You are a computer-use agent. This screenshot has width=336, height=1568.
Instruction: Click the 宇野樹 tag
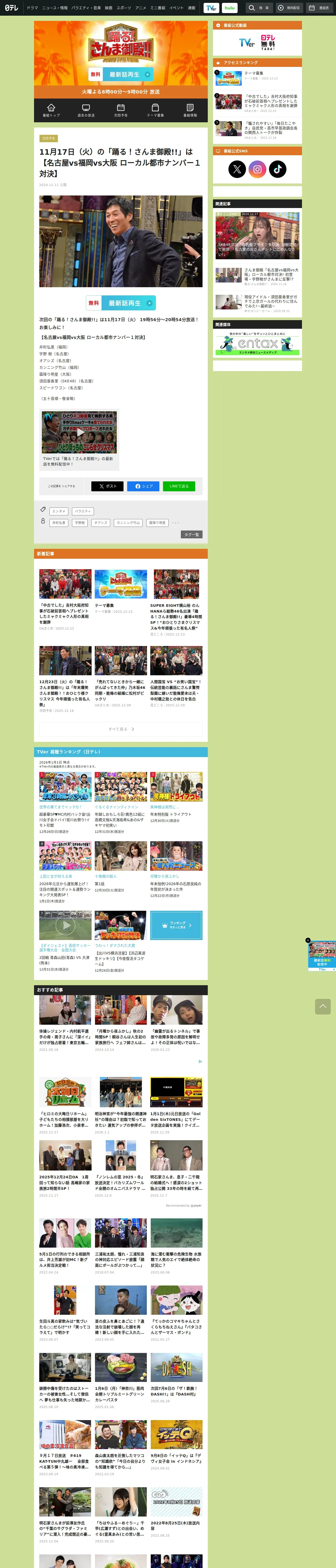pyautogui.click(x=79, y=523)
